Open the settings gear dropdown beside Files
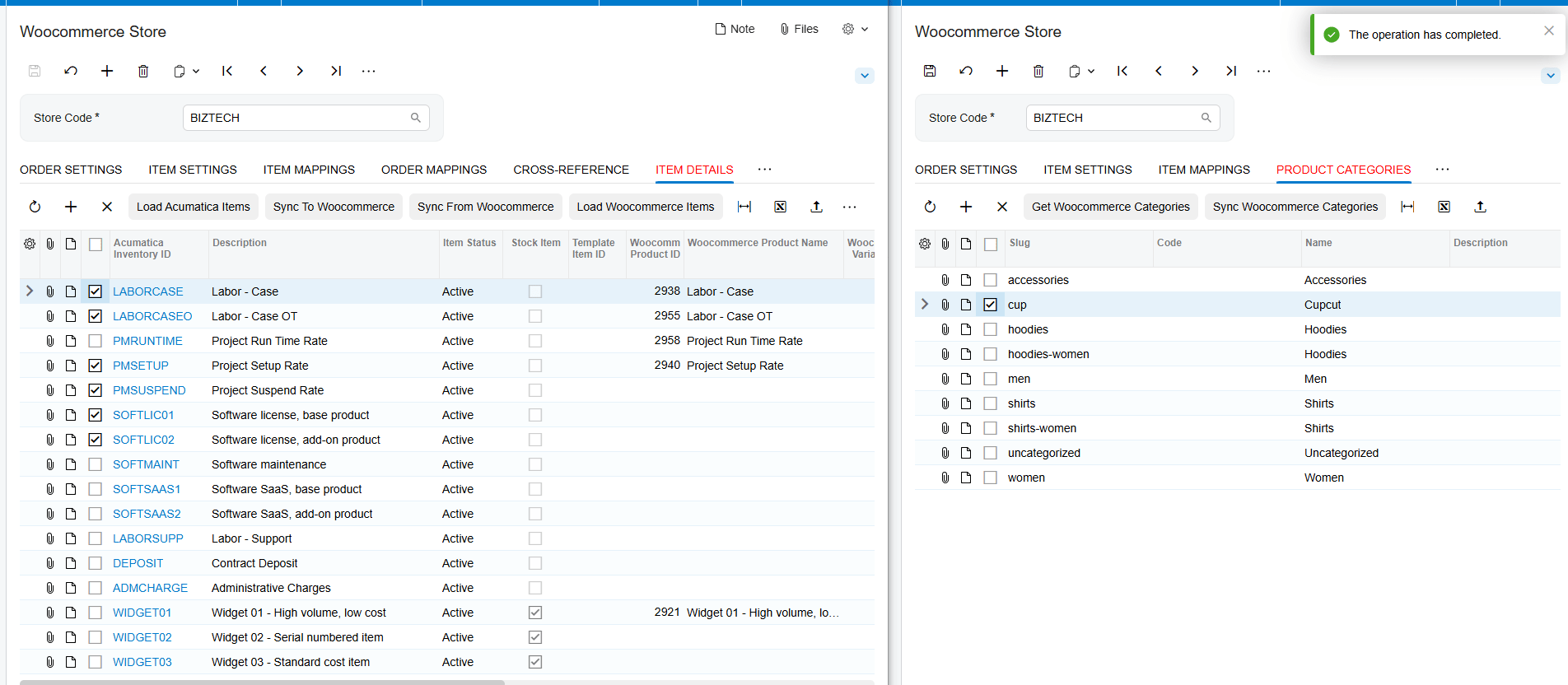Image resolution: width=1568 pixels, height=685 pixels. pyautogui.click(x=855, y=29)
